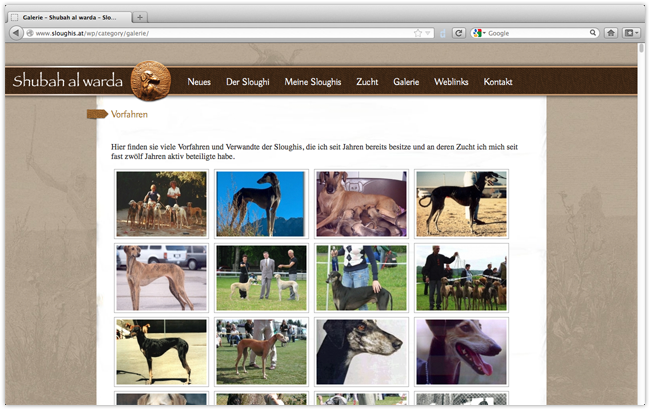650x410 pixels.
Task: Click the site identity globe icon
Action: [30, 33]
